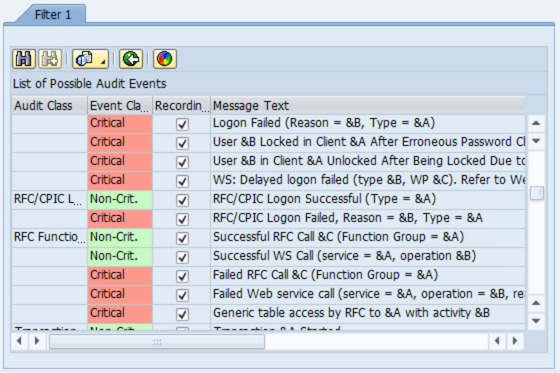Screen dimensions: 560x373
Task: Select Critical cell for Failed RFC Call row
Action: pos(120,275)
